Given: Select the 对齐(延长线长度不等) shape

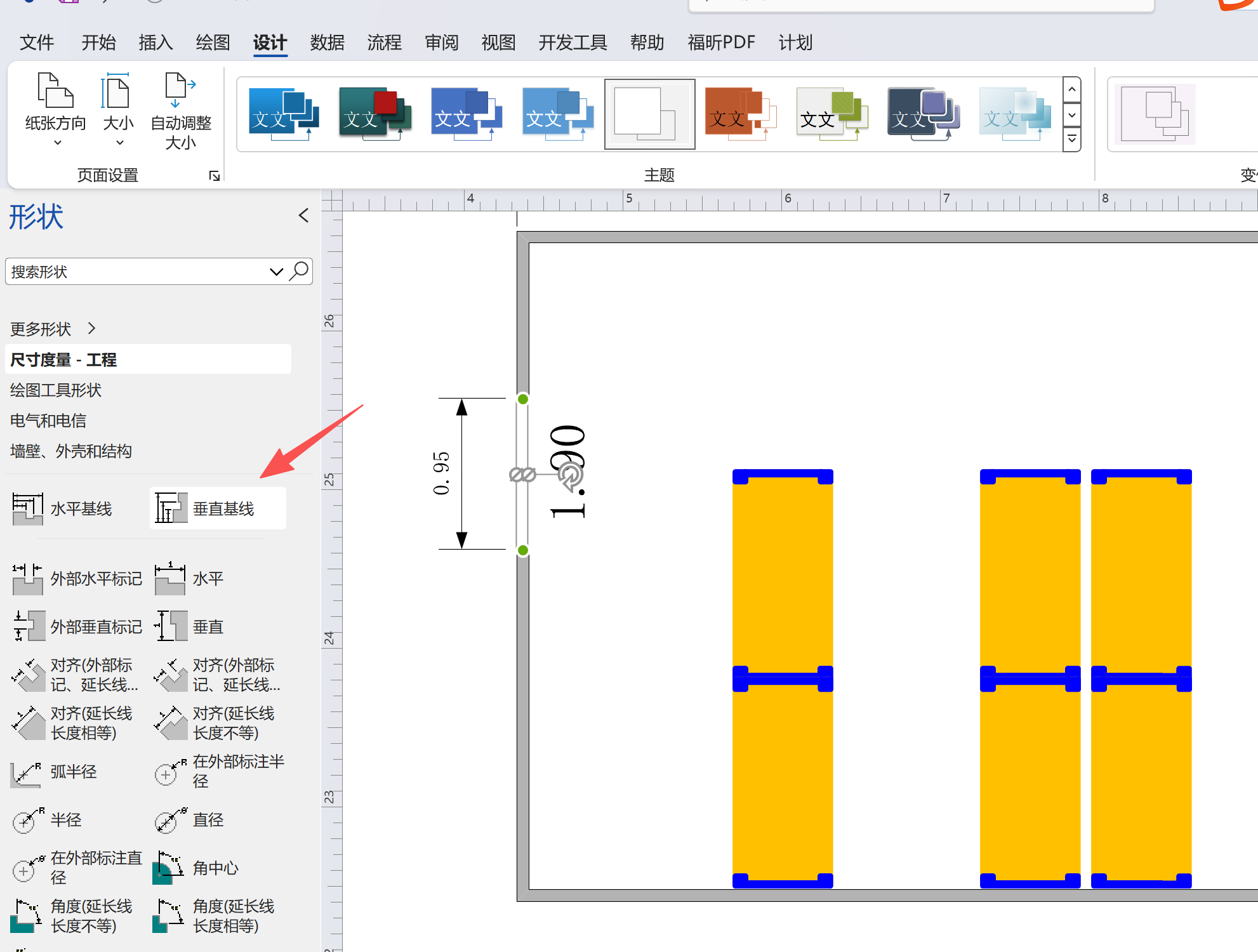Looking at the screenshot, I should (216, 723).
